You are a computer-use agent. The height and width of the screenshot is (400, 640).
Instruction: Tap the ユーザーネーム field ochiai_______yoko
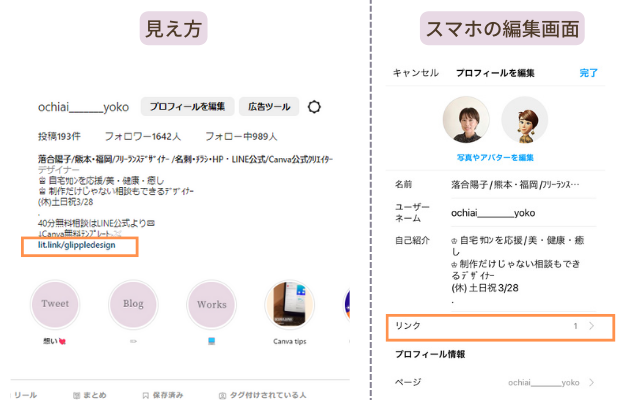tap(493, 213)
